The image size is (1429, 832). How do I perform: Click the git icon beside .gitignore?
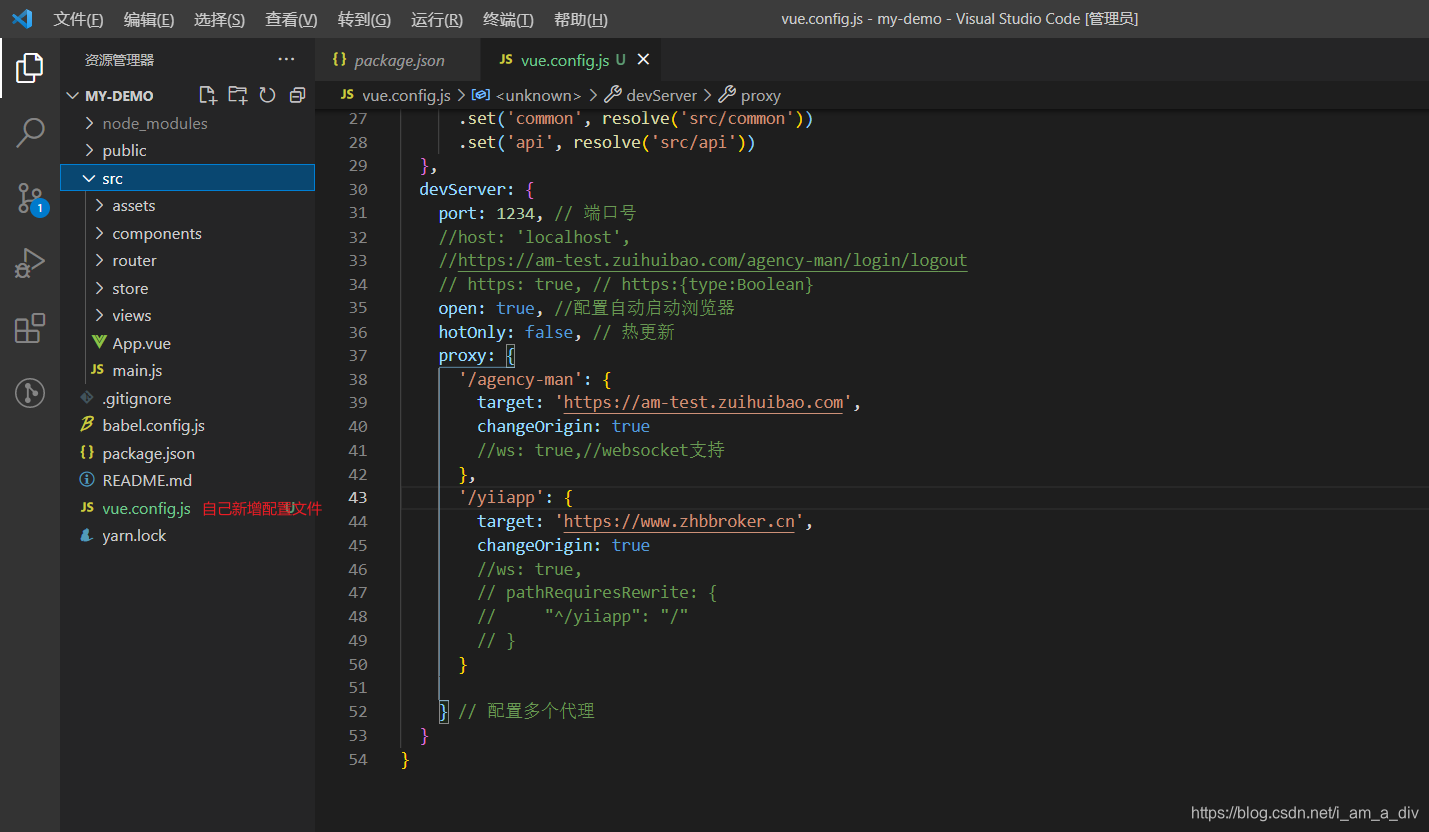tap(87, 398)
